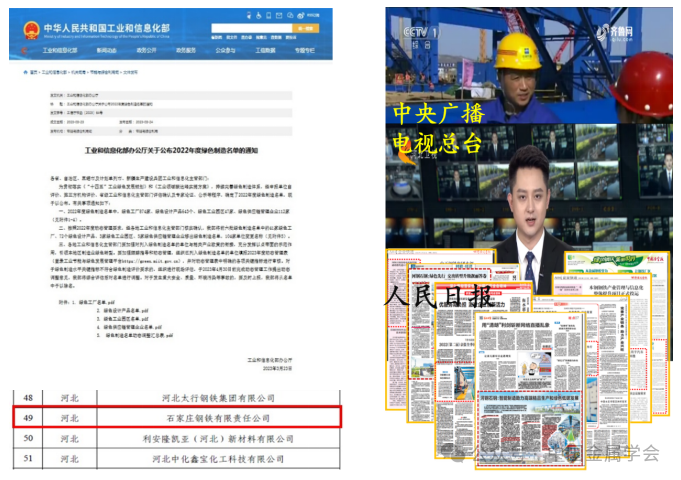Image resolution: width=681 pixels, height=480 pixels.
Task: Click the yellow caption 中央广播
Action: click(x=439, y=113)
